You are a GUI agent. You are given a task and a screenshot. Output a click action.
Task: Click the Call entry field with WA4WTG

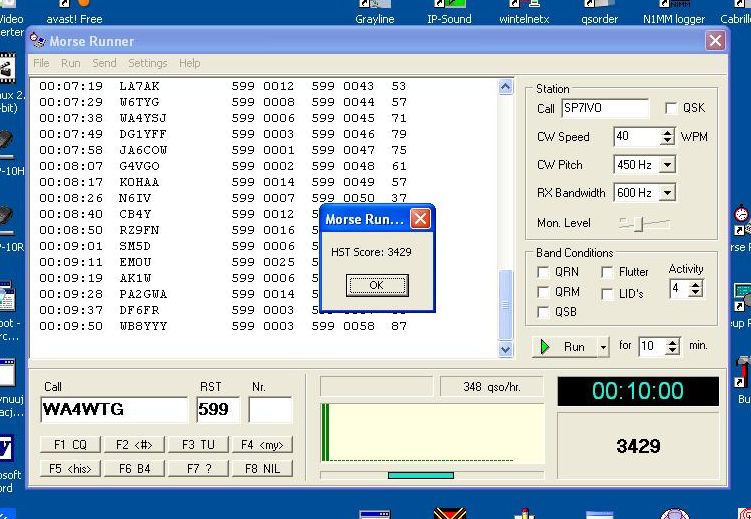[x=114, y=410]
